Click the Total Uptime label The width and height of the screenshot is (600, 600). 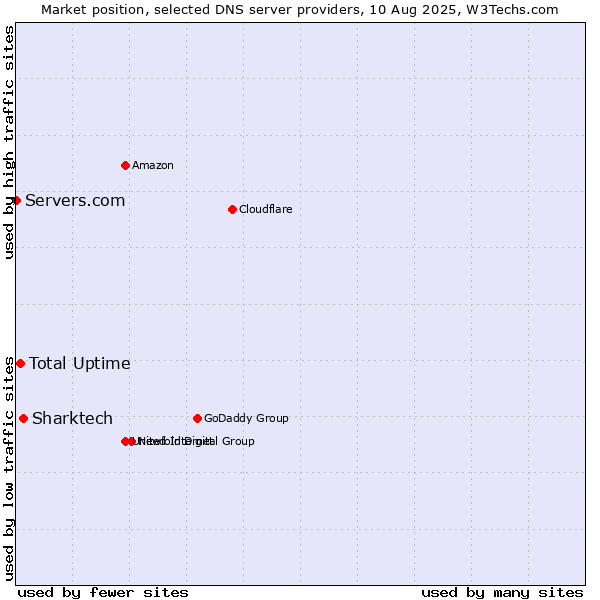tap(80, 364)
